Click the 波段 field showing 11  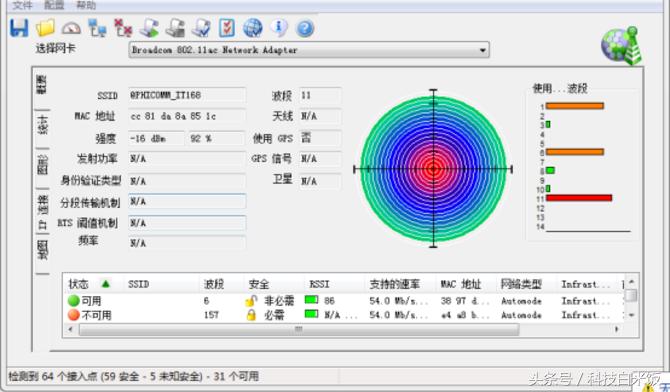point(320,95)
